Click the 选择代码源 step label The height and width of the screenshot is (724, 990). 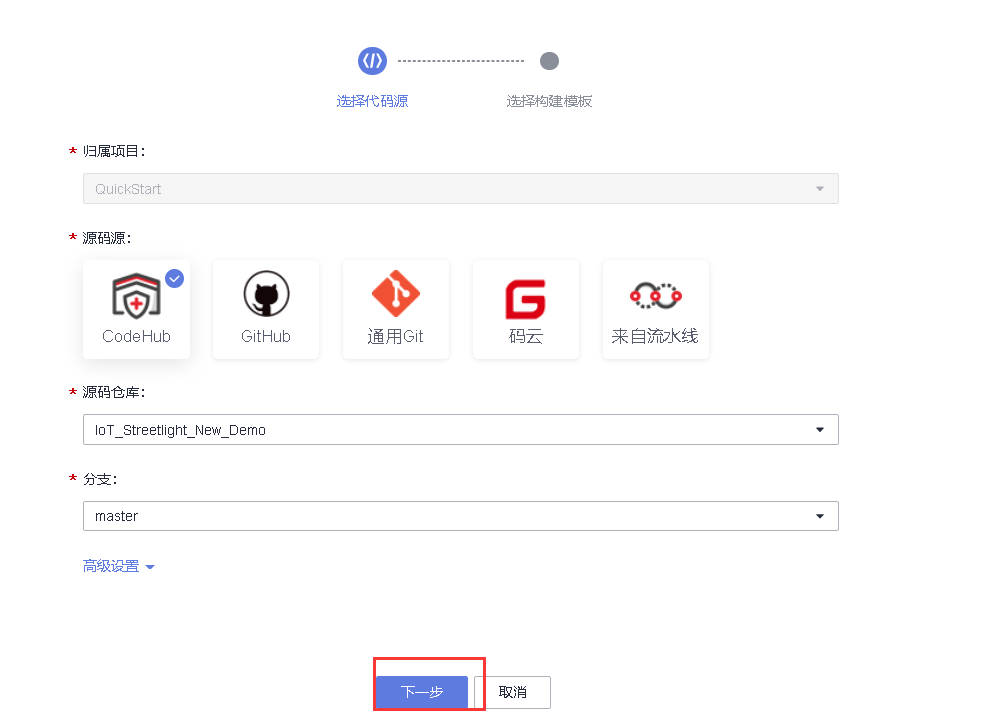[x=373, y=101]
